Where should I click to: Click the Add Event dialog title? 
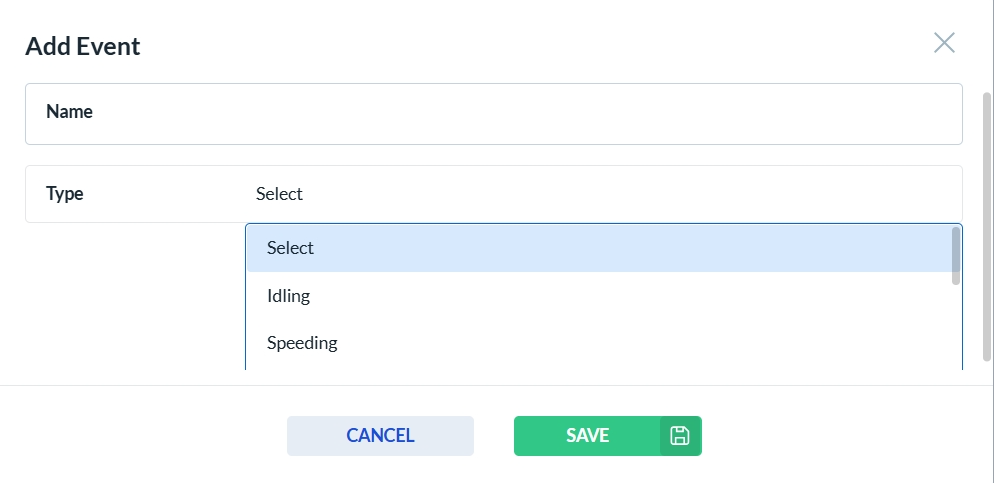pos(83,46)
